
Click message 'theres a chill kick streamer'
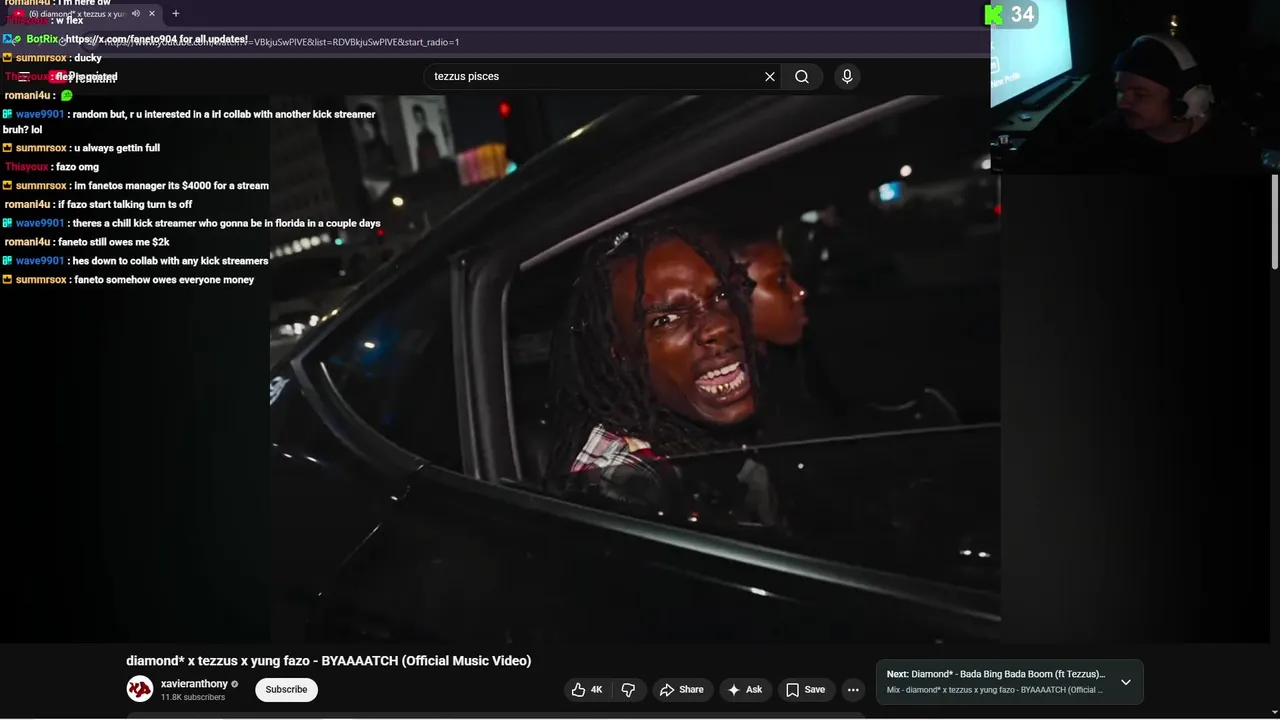[x=226, y=224]
